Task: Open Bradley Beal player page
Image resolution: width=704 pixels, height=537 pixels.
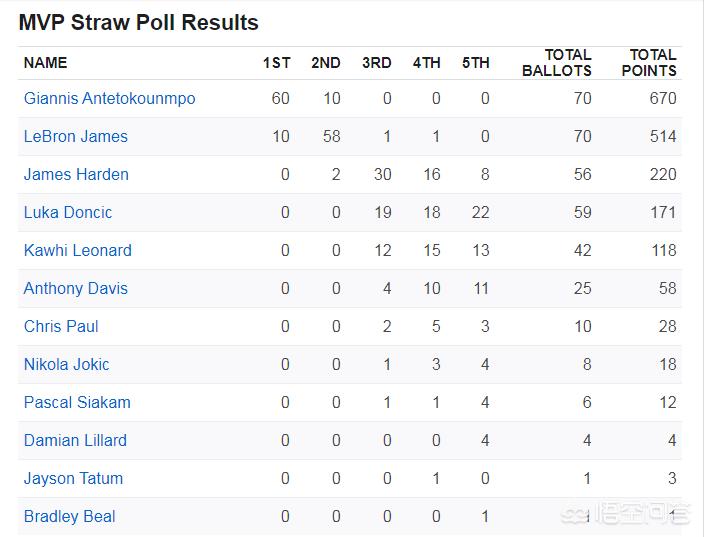Action: (70, 516)
